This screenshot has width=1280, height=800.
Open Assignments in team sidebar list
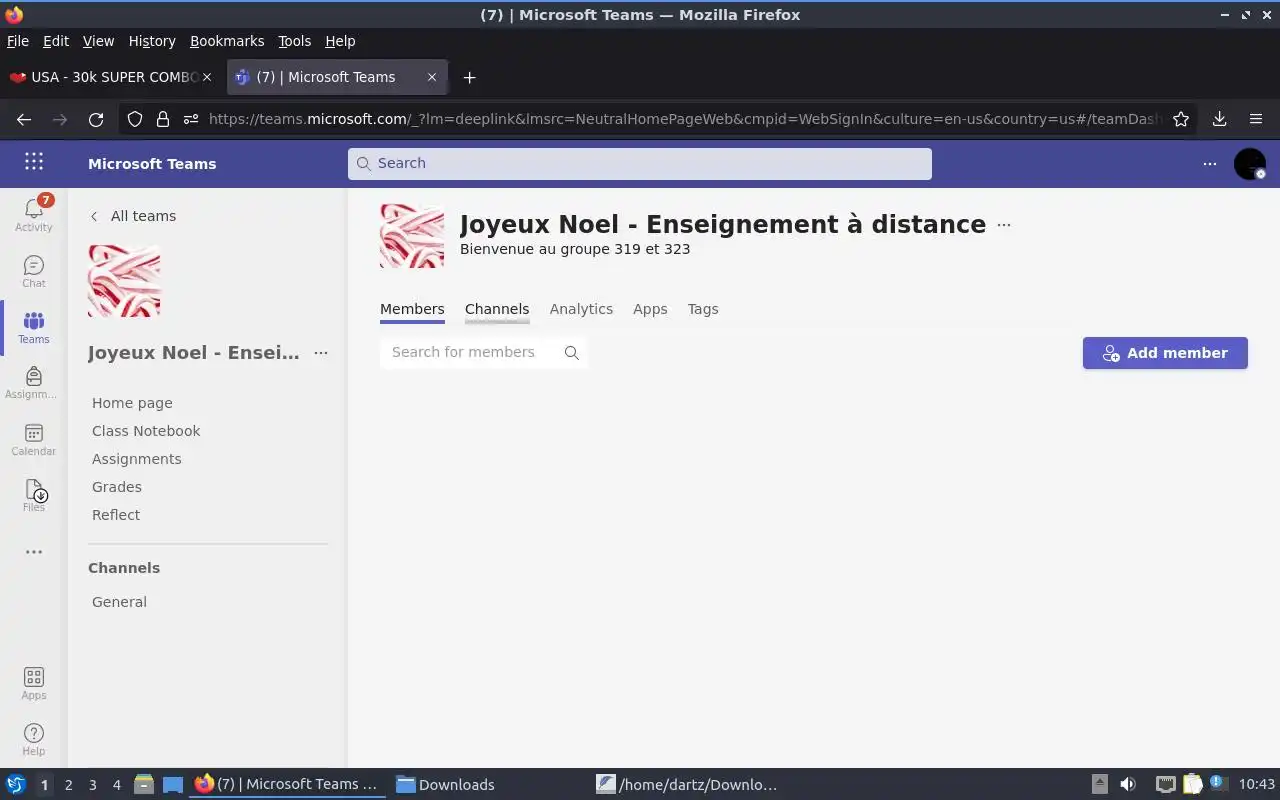137,459
